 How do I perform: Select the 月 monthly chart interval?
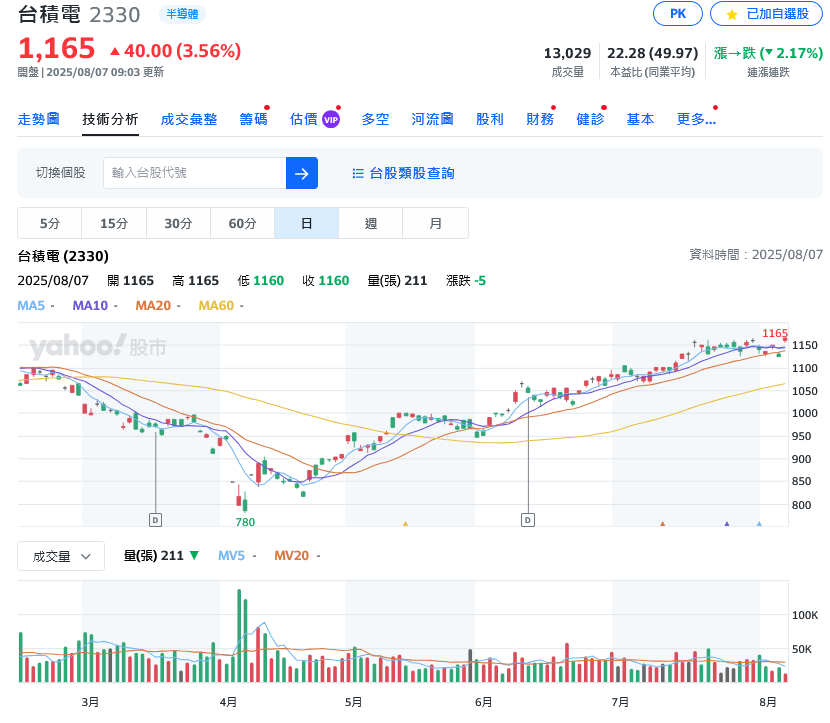(x=436, y=223)
